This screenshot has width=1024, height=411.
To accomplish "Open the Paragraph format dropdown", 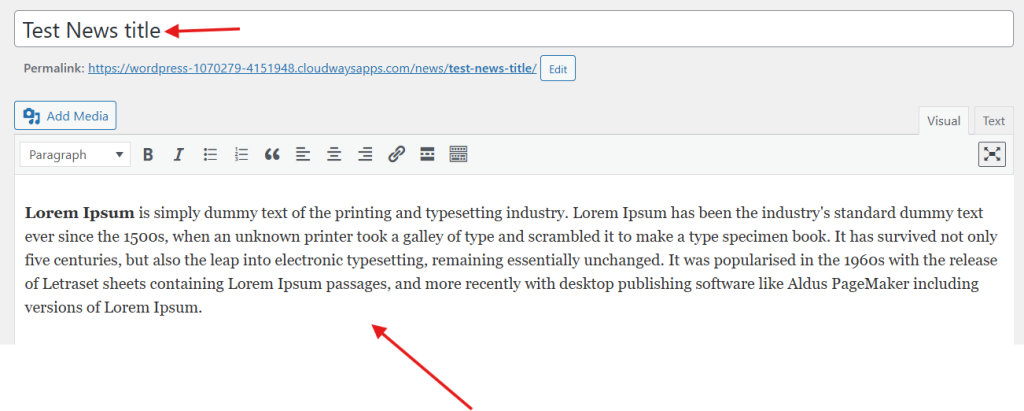I will tap(76, 155).
